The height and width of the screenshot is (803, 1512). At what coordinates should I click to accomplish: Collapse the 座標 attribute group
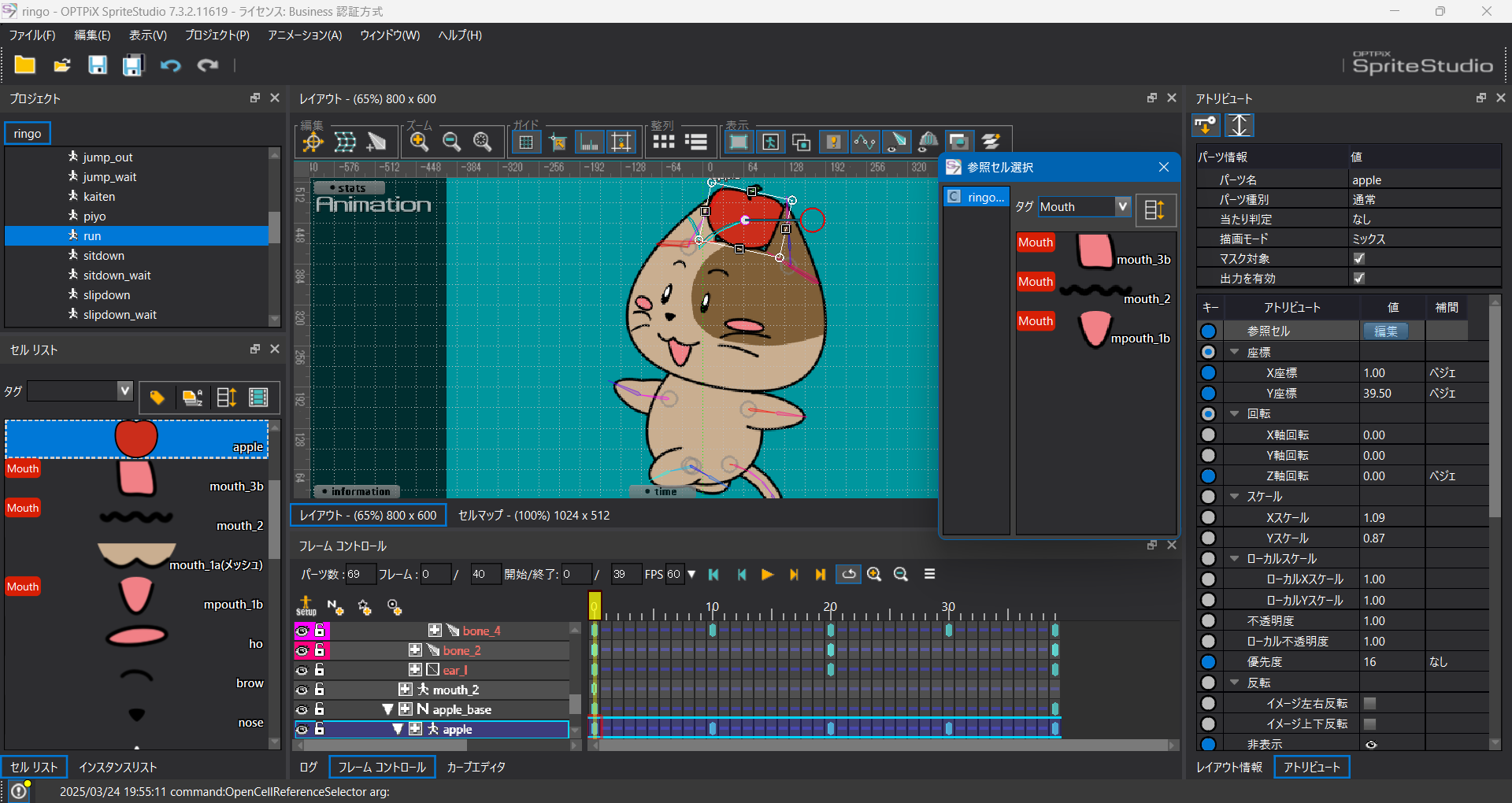click(1235, 352)
